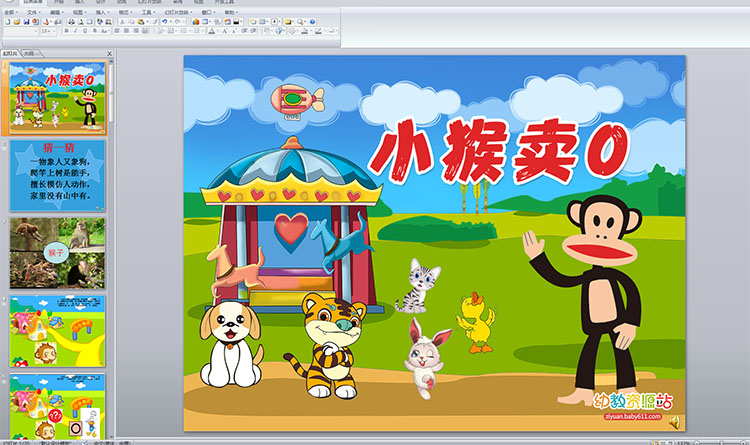Select slide 1 thumbnail titled 小猴卖0

(57, 98)
